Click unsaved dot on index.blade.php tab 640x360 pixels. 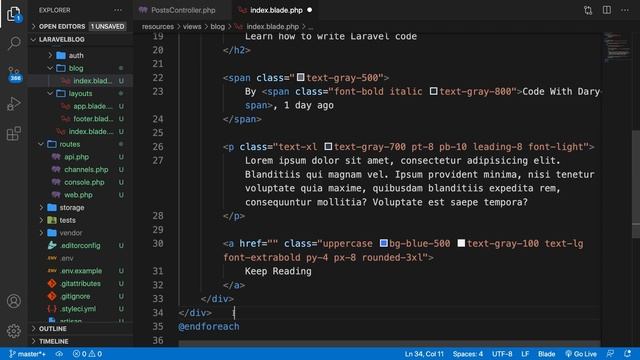[x=310, y=10]
